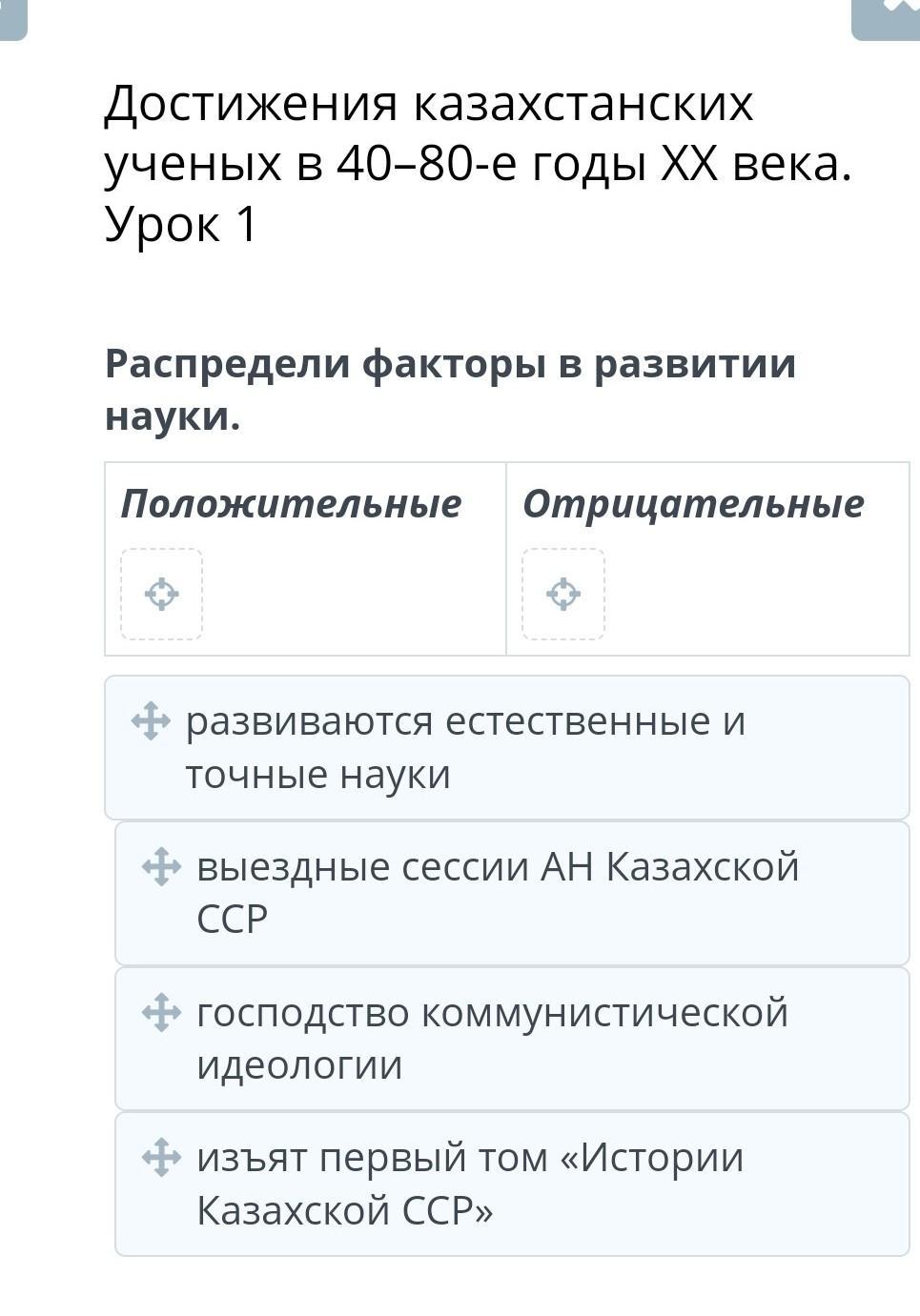Image resolution: width=920 pixels, height=1316 pixels.
Task: Click the Отрицательные column header
Action: pos(693,503)
